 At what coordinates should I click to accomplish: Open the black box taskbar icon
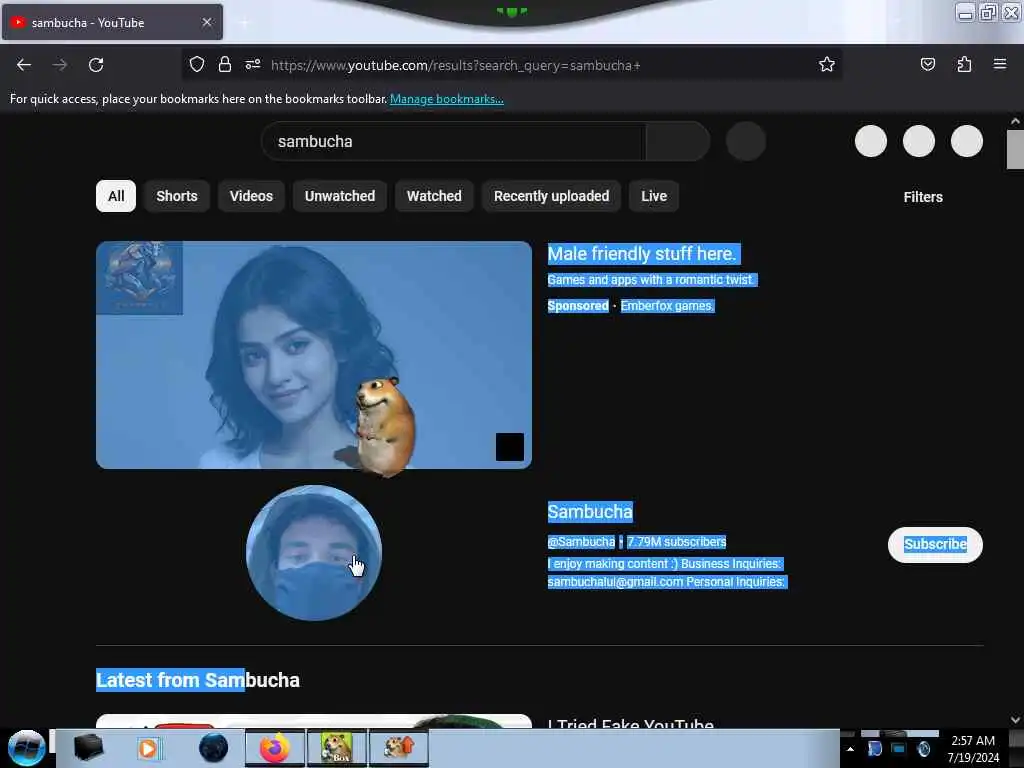(x=88, y=748)
